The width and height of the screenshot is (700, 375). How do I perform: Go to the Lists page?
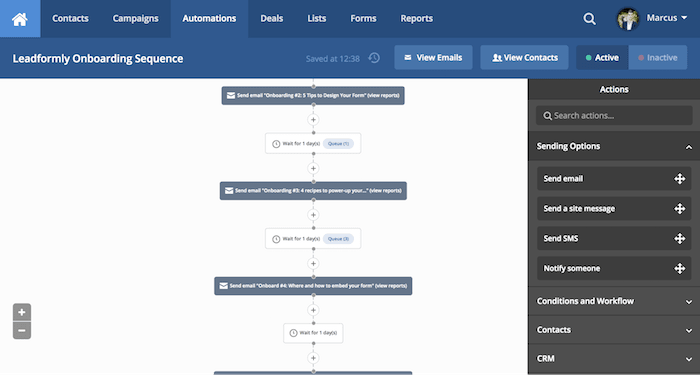(317, 19)
